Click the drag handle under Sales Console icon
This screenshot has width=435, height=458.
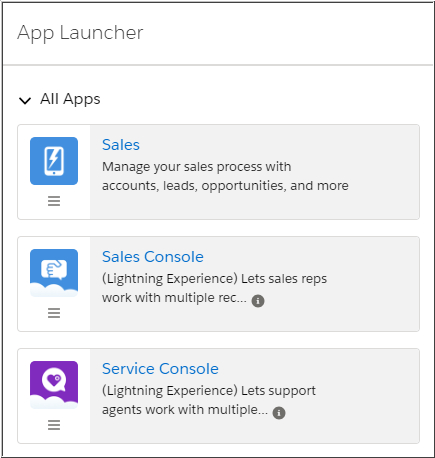(x=54, y=313)
